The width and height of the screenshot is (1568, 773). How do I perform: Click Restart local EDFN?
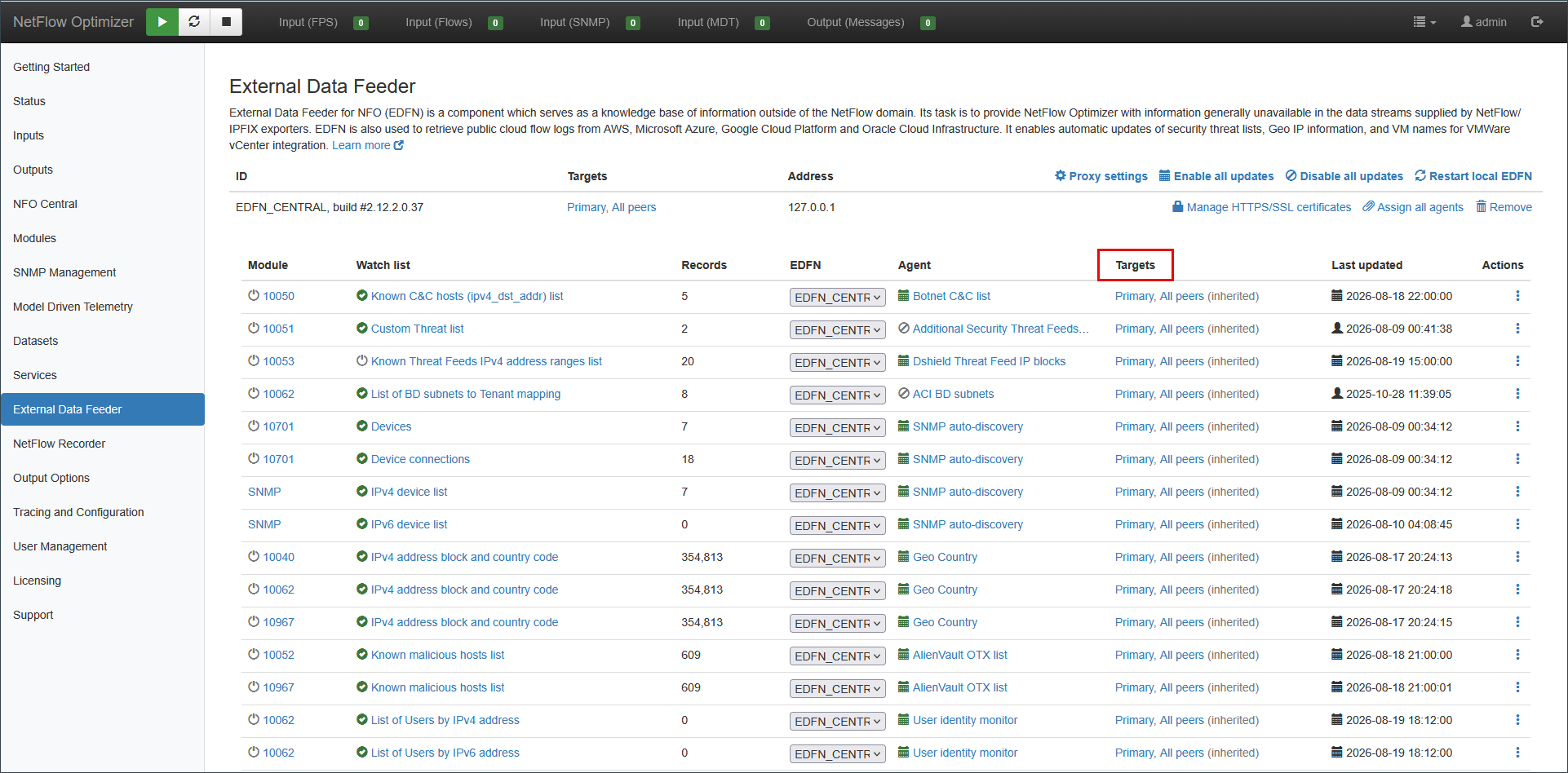[x=1473, y=176]
